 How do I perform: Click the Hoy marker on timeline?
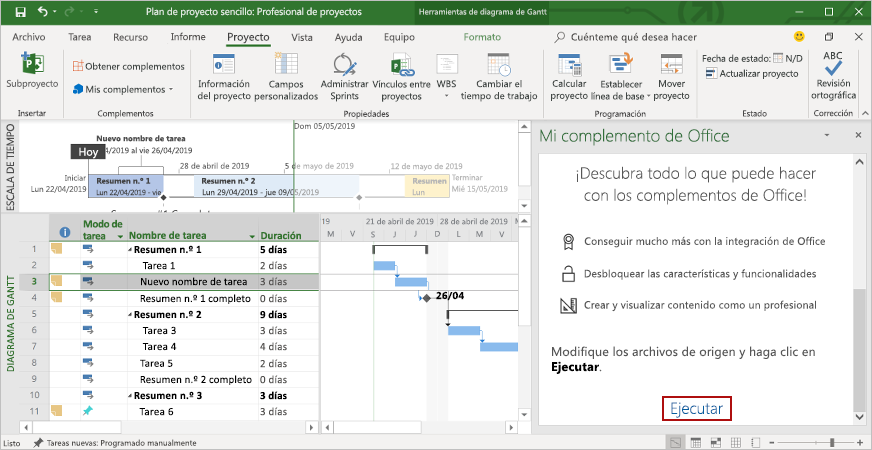(88, 152)
